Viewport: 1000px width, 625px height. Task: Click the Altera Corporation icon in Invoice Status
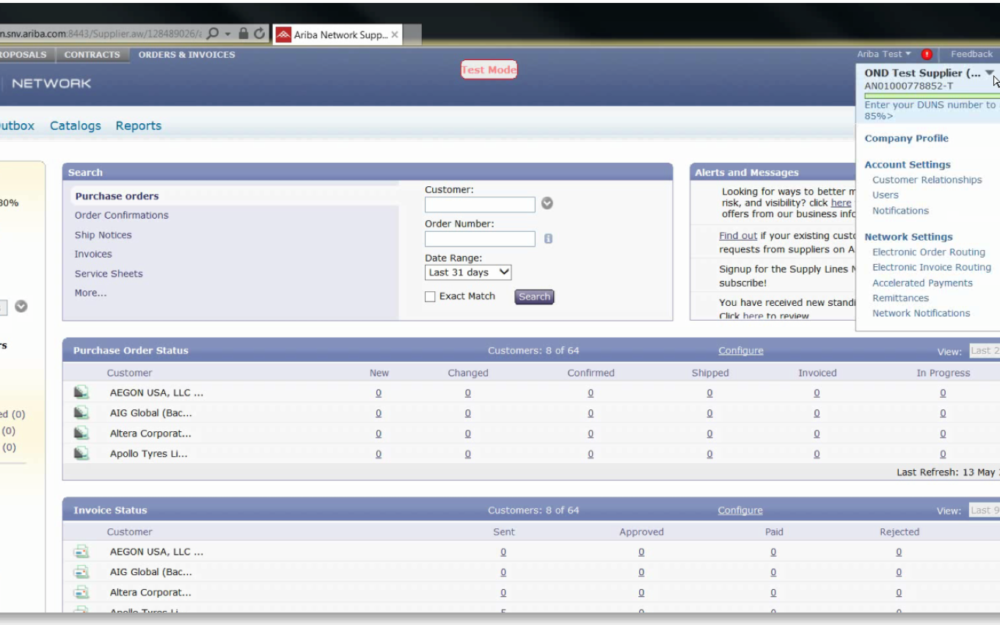[x=81, y=592]
